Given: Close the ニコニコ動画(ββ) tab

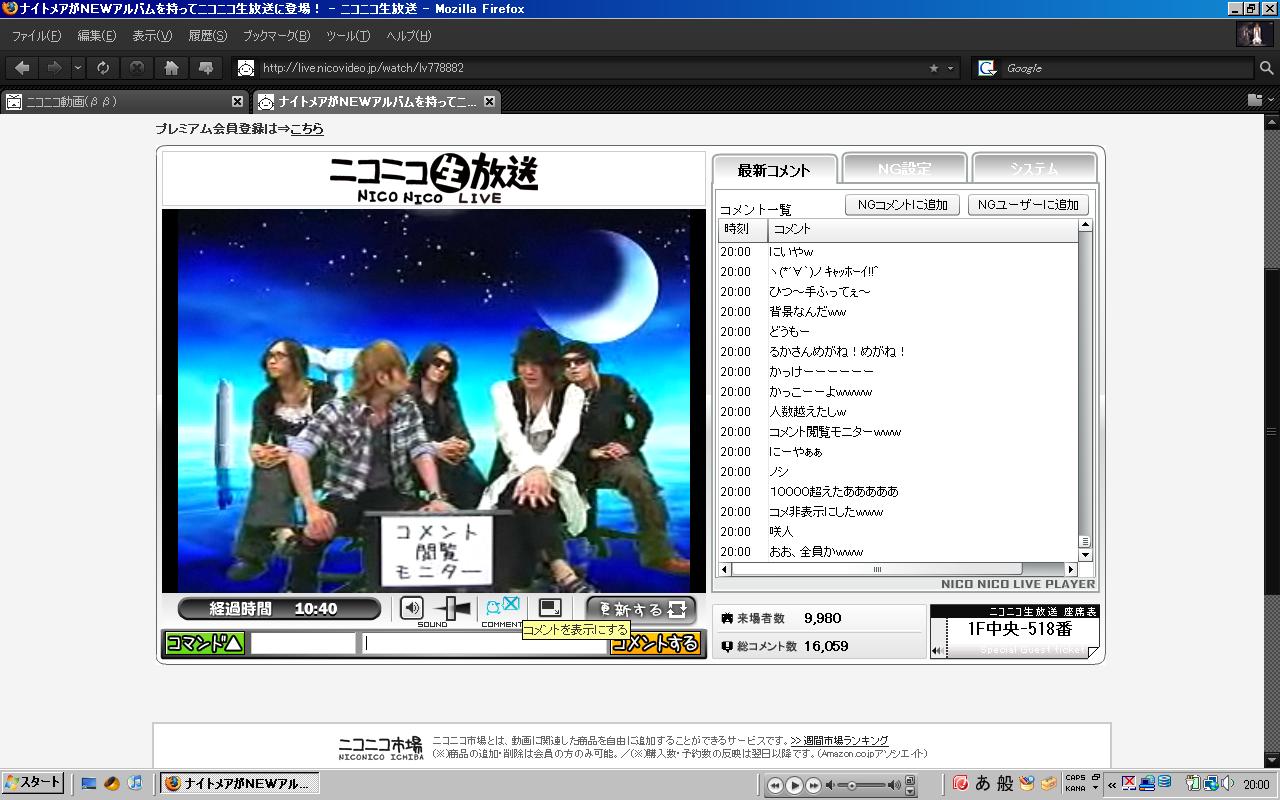Looking at the screenshot, I should tap(237, 101).
